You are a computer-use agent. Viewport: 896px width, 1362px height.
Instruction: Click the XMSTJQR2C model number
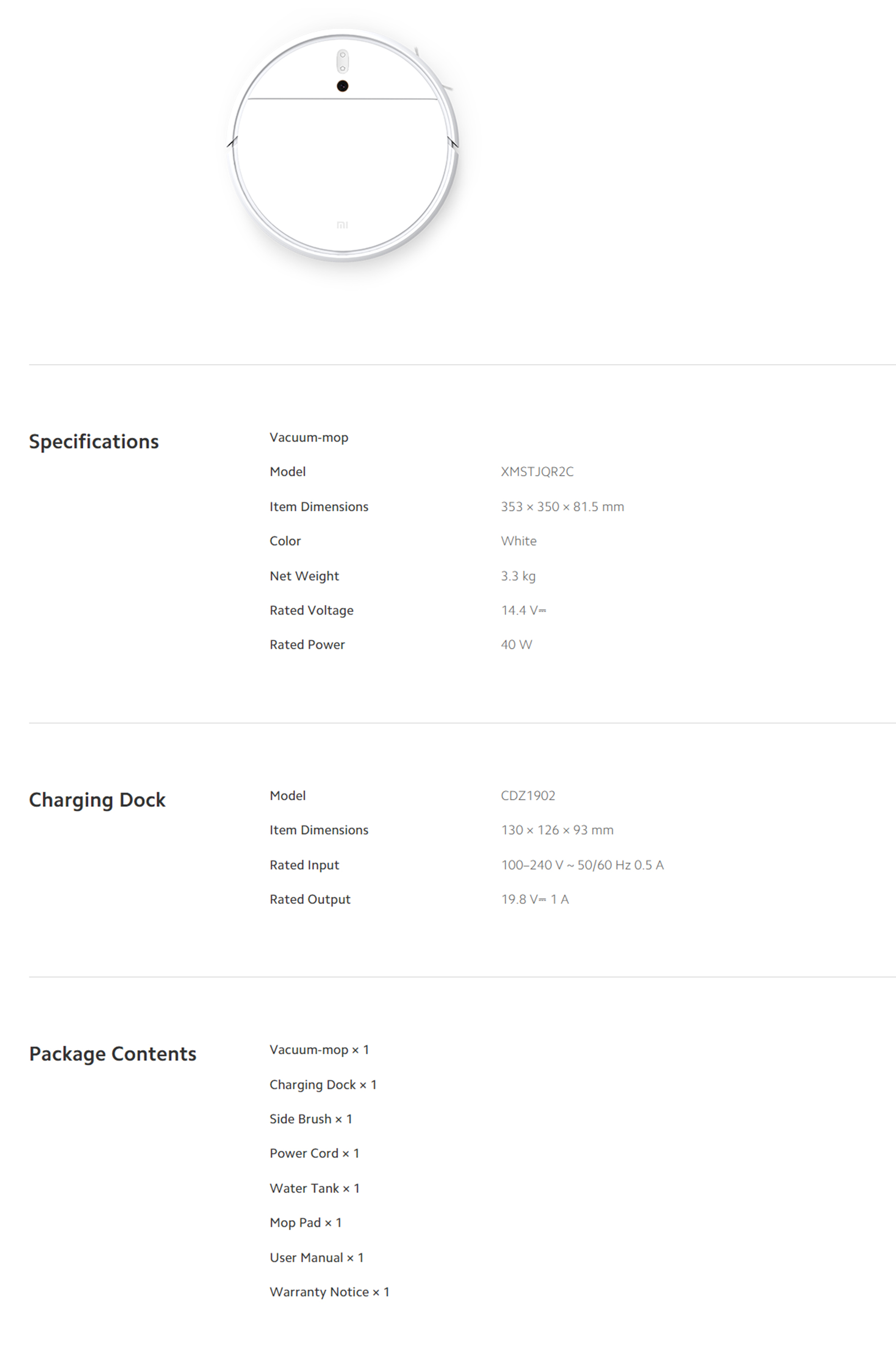click(537, 472)
